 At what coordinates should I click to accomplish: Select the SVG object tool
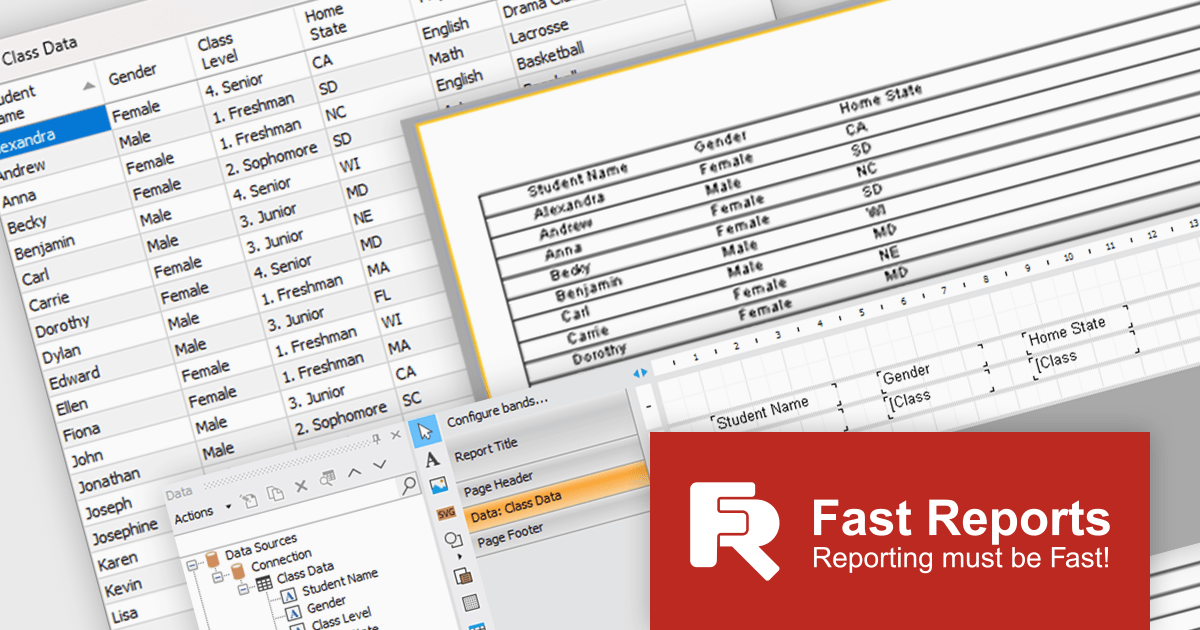click(446, 513)
